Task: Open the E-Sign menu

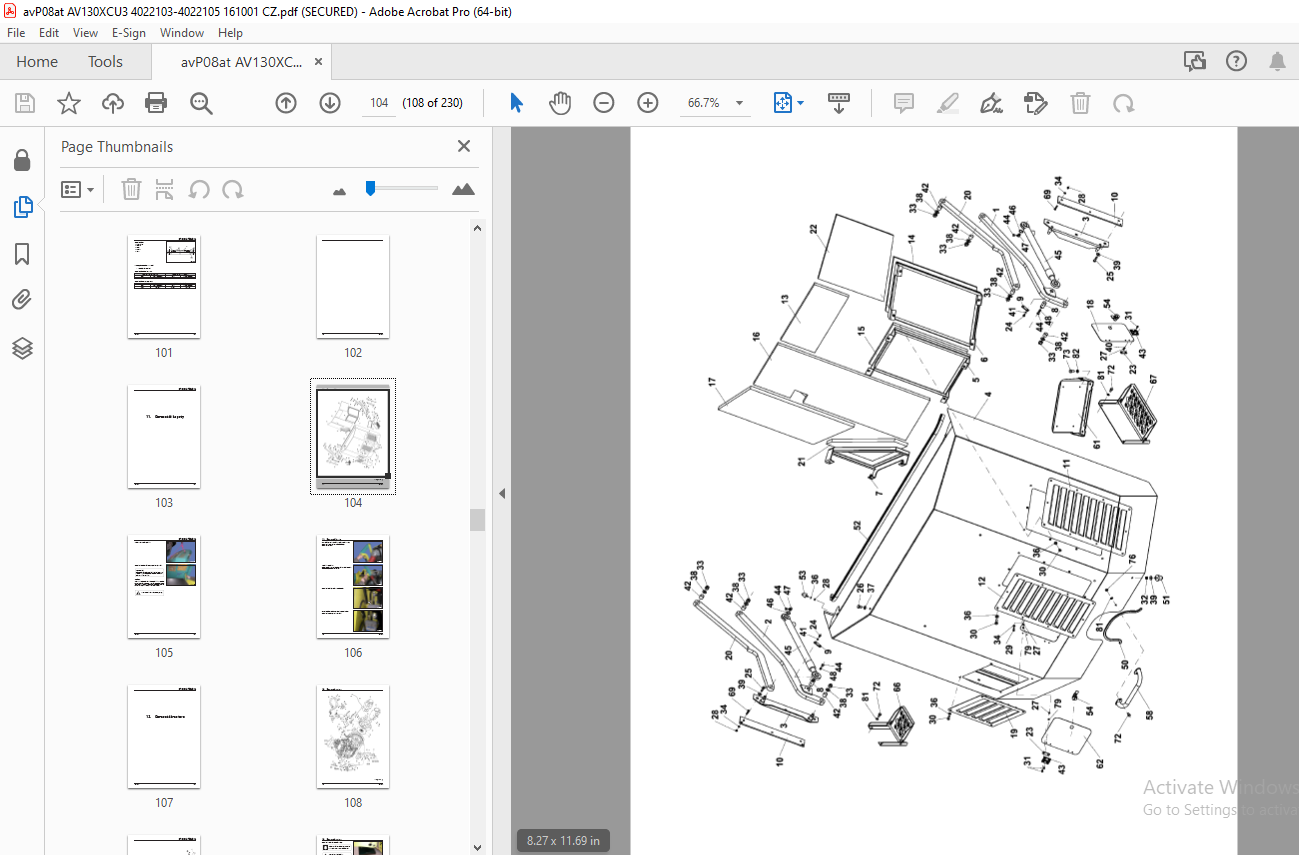Action: point(129,33)
